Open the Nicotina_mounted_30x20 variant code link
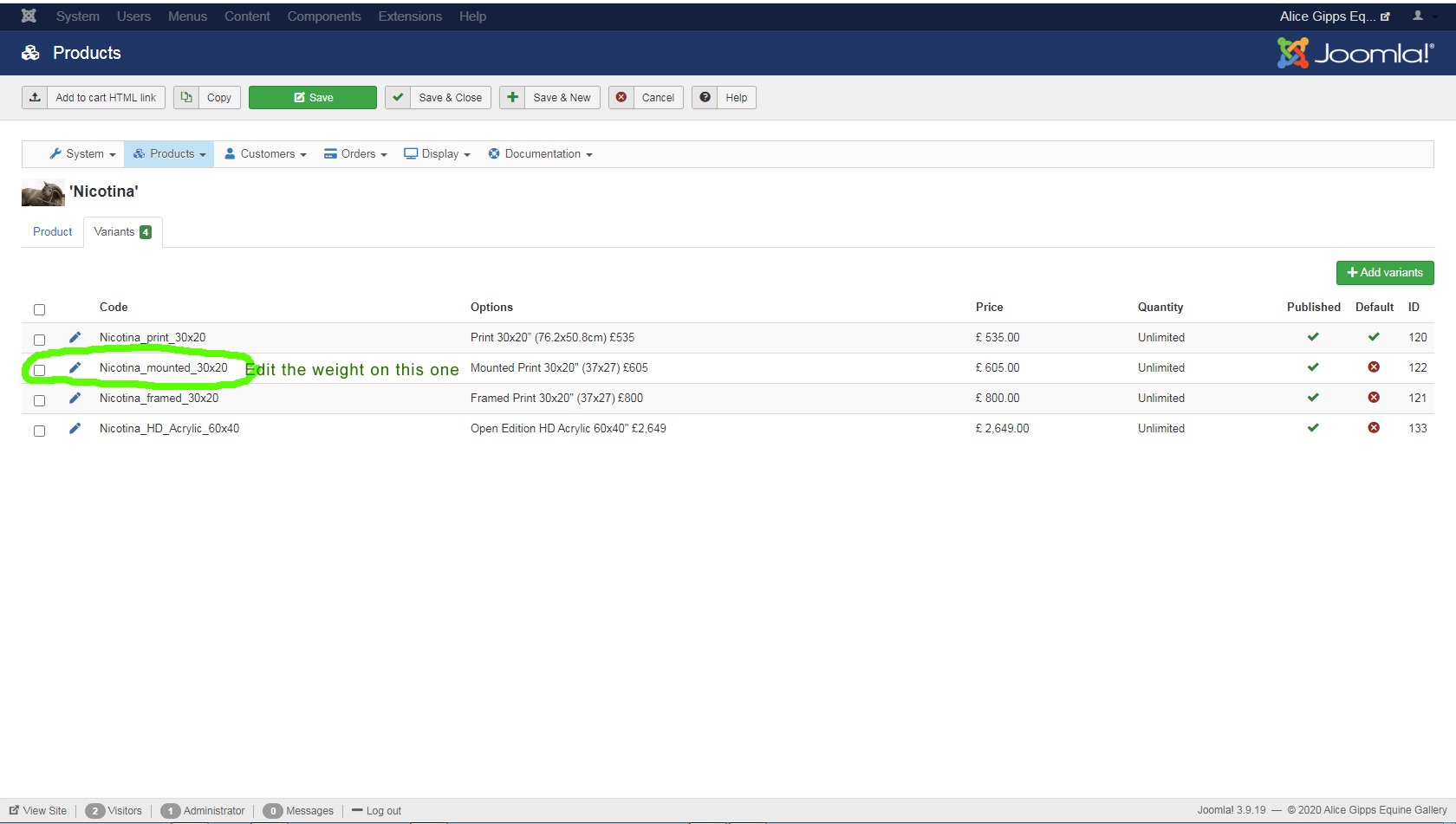Image resolution: width=1456 pixels, height=824 pixels. [164, 367]
